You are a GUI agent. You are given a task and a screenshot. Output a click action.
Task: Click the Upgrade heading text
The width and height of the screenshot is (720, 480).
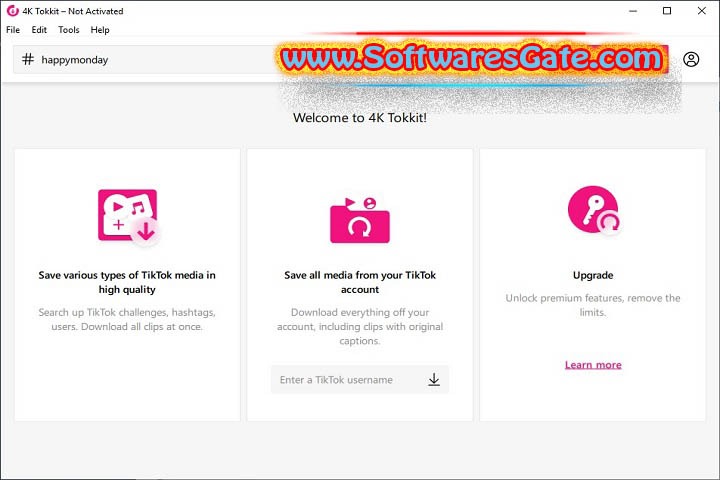pos(593,275)
